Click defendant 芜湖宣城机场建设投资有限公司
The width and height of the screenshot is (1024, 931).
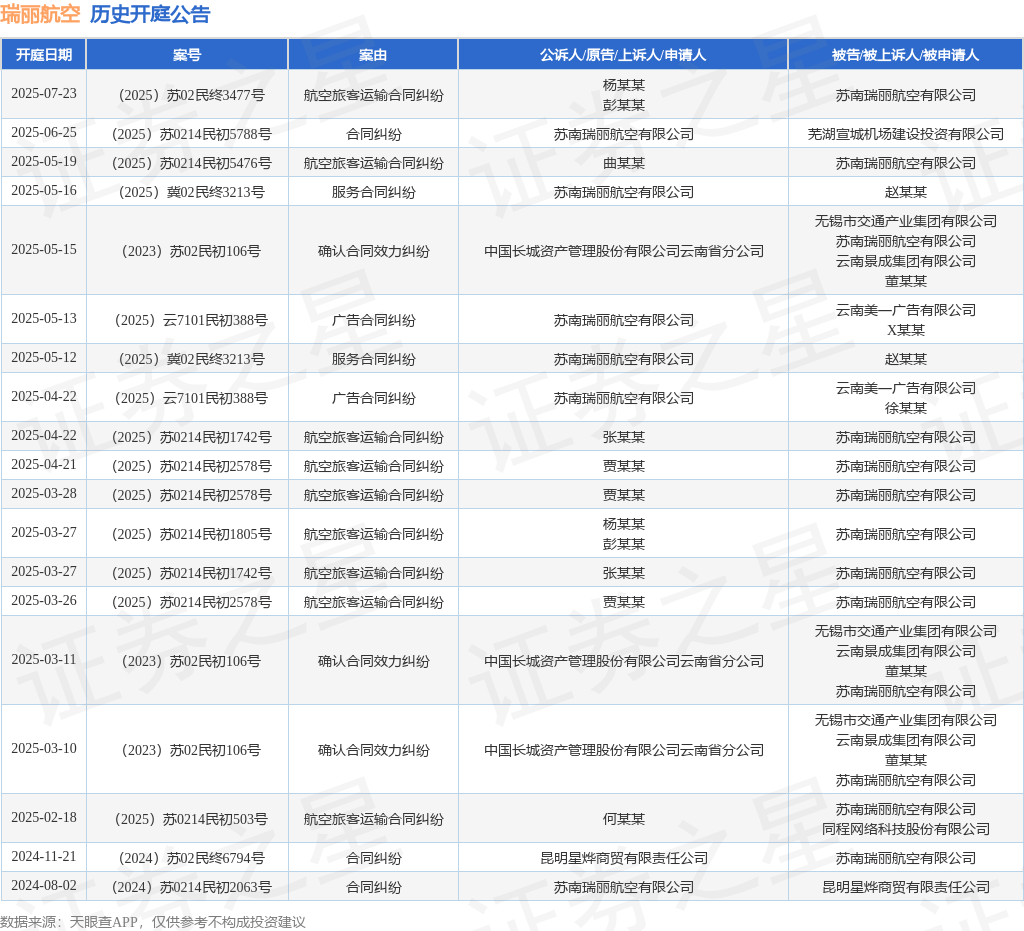(905, 134)
